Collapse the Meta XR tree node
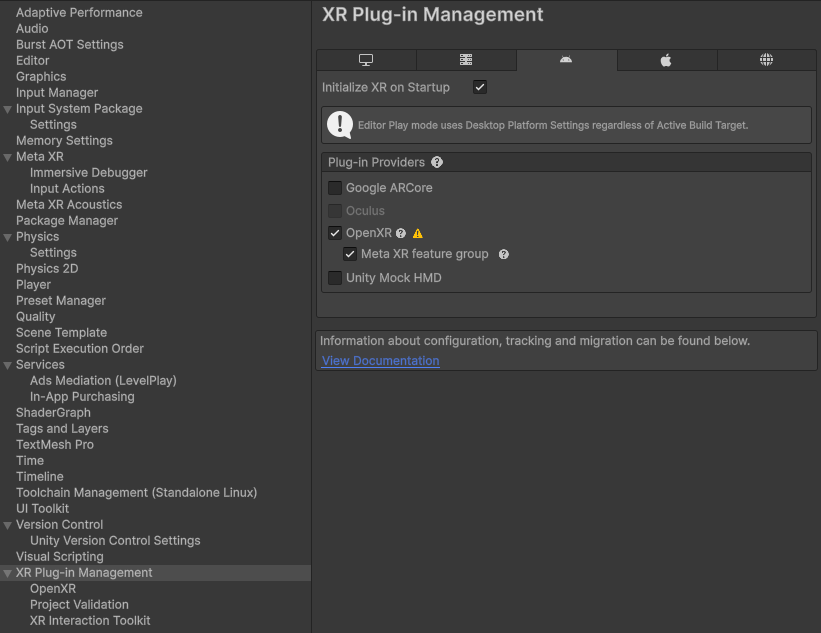Viewport: 821px width, 633px height. click(7, 158)
